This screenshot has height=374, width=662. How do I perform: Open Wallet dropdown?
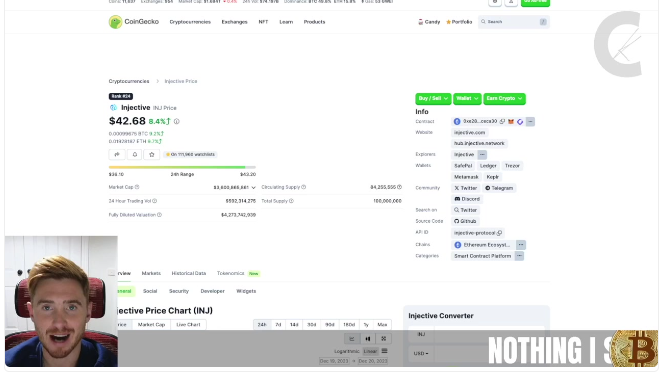(467, 98)
